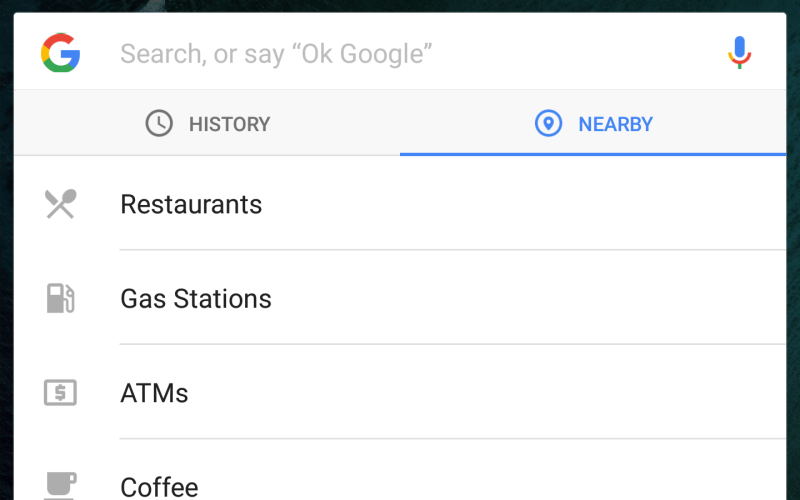800x500 pixels.
Task: Tap the fork and spoon Restaurants icon
Action: 60,204
